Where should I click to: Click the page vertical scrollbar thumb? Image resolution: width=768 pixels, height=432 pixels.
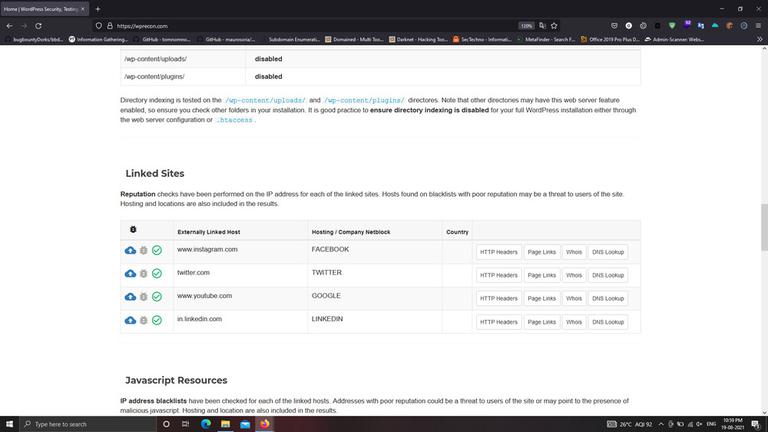click(x=764, y=228)
